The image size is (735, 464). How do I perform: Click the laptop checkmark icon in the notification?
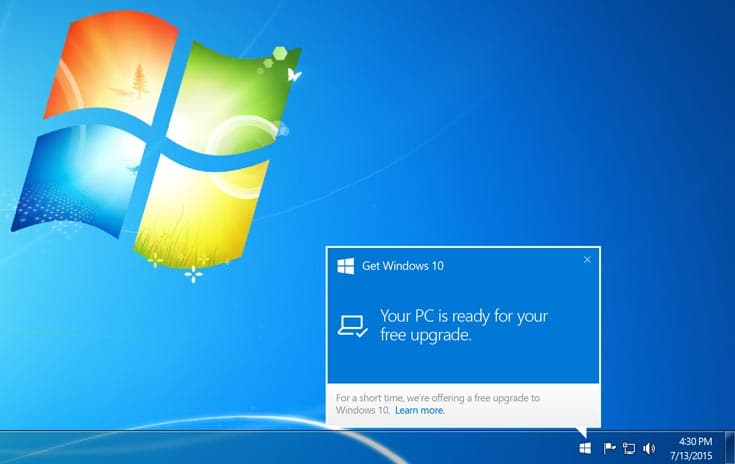pos(352,326)
